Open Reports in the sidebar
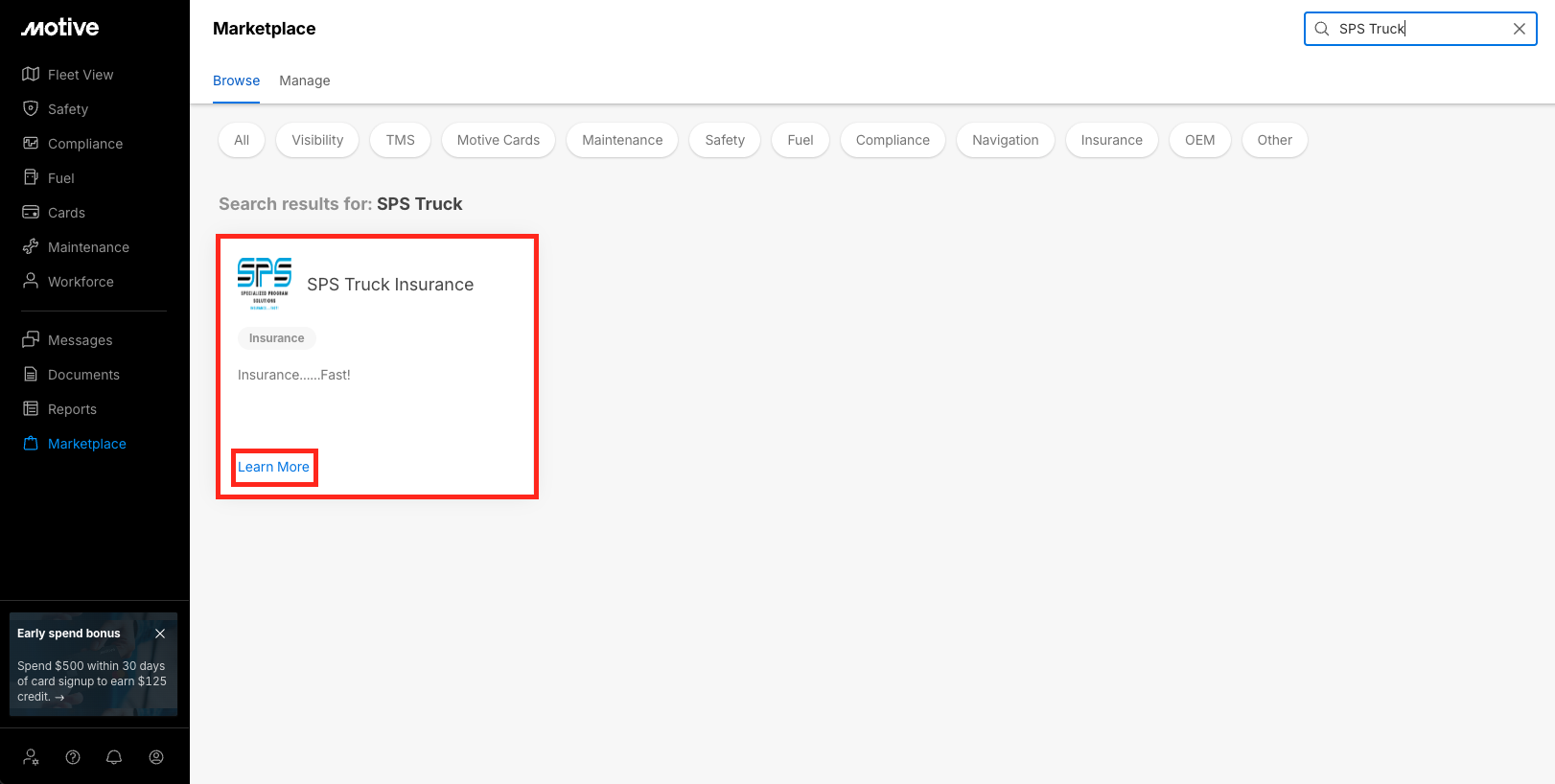This screenshot has height=784, width=1555. pyautogui.click(x=72, y=409)
